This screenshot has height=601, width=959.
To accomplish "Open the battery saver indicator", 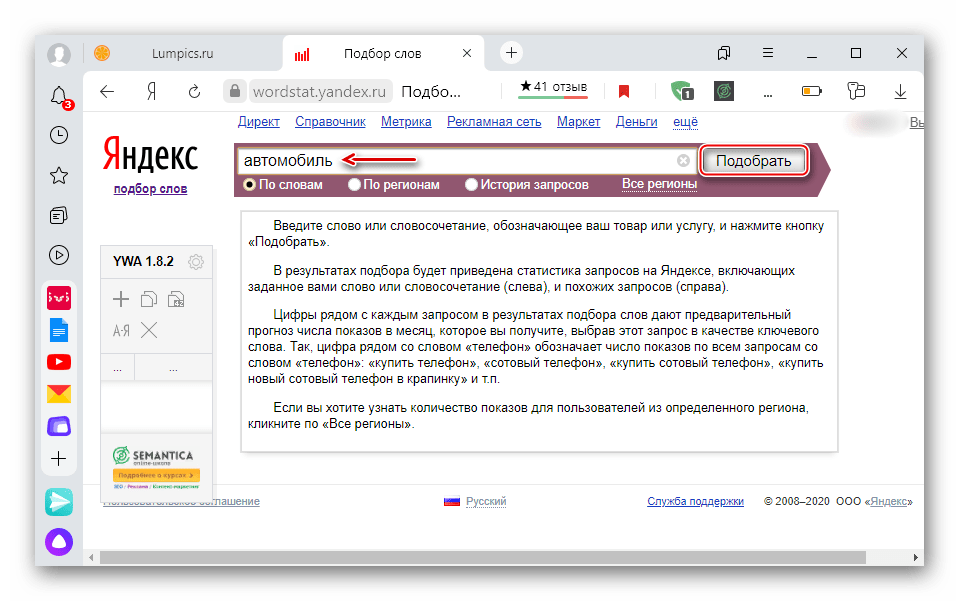I will click(x=812, y=91).
